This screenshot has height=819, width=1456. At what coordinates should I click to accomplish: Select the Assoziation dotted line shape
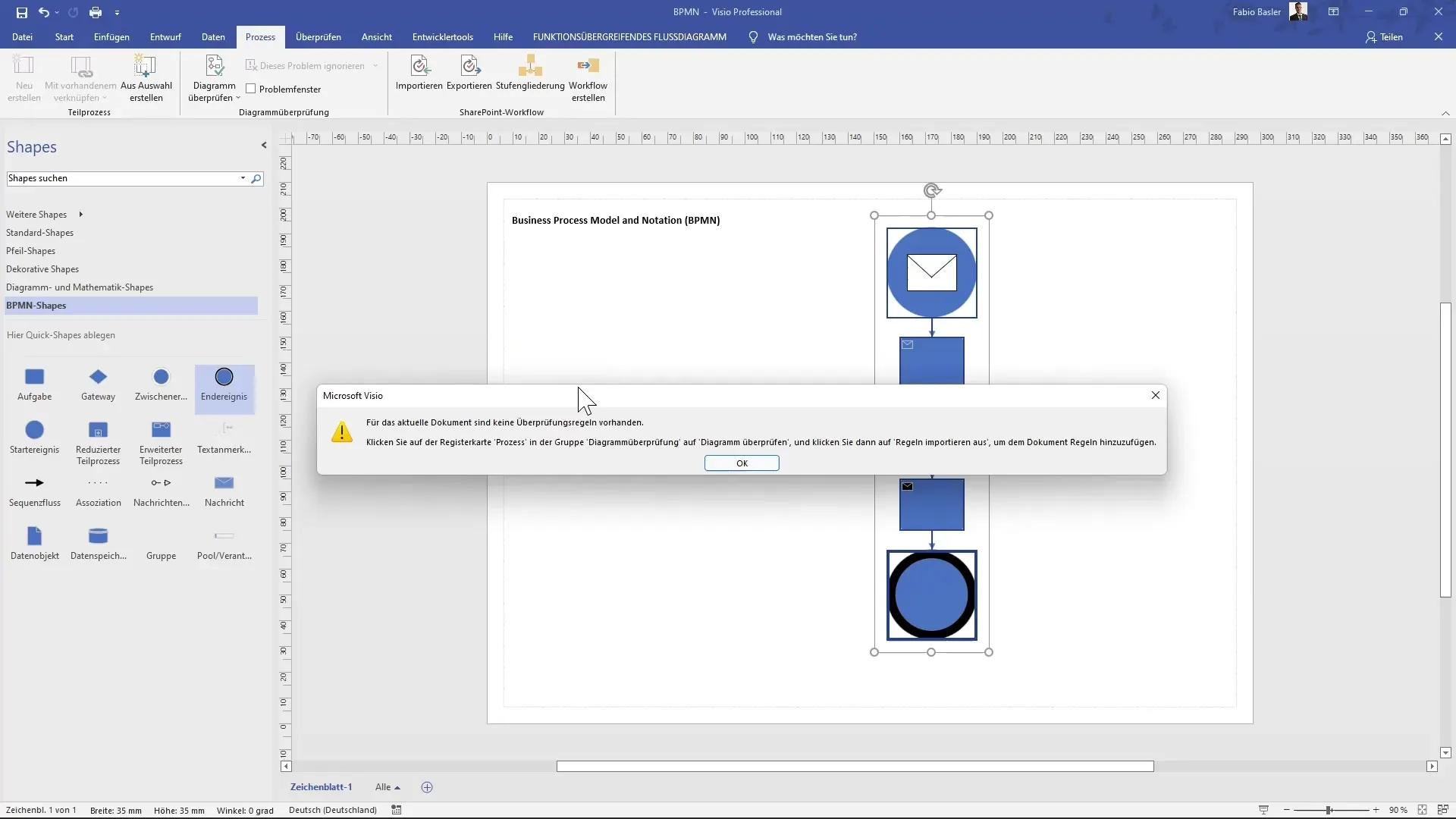click(x=98, y=491)
